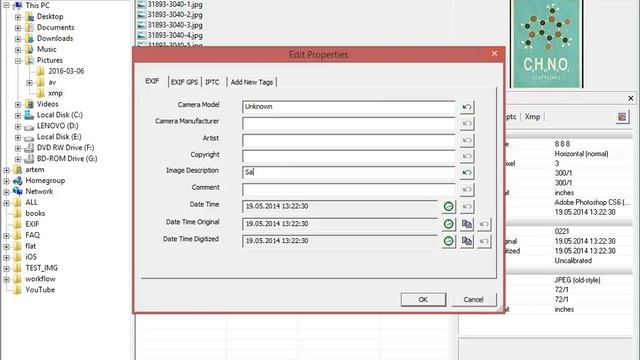Select the Xmp tab in metadata panel
The height and width of the screenshot is (360, 640).
tap(532, 117)
